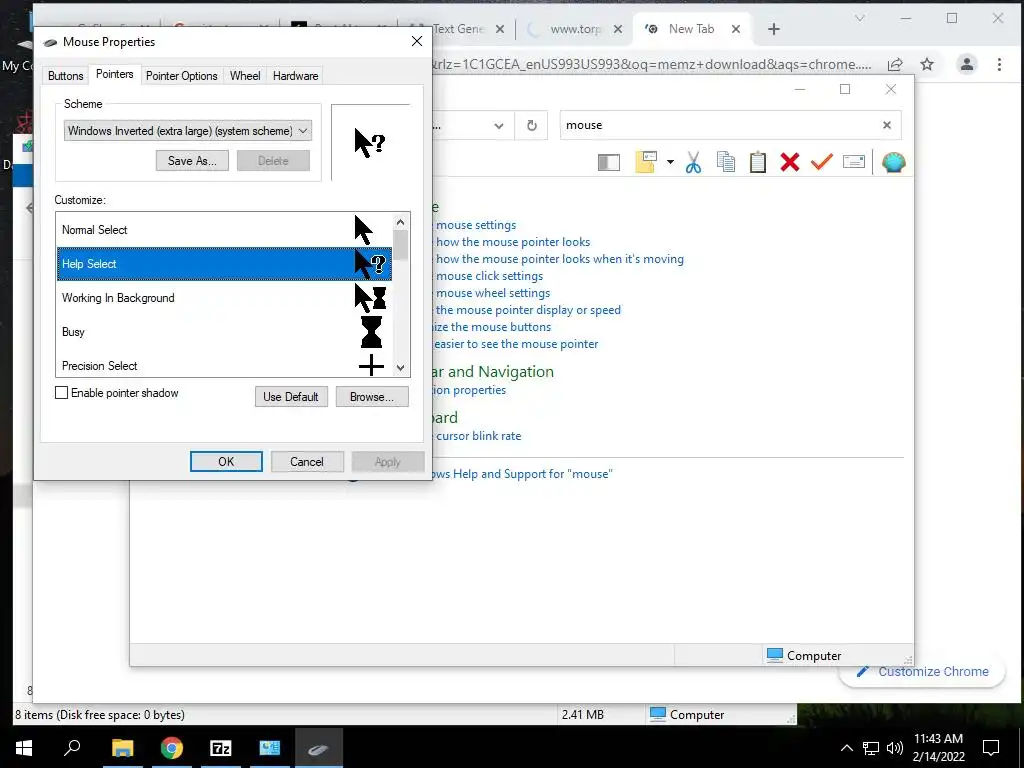Show hidden system tray icons
Screen dimensions: 1024x768
846,748
